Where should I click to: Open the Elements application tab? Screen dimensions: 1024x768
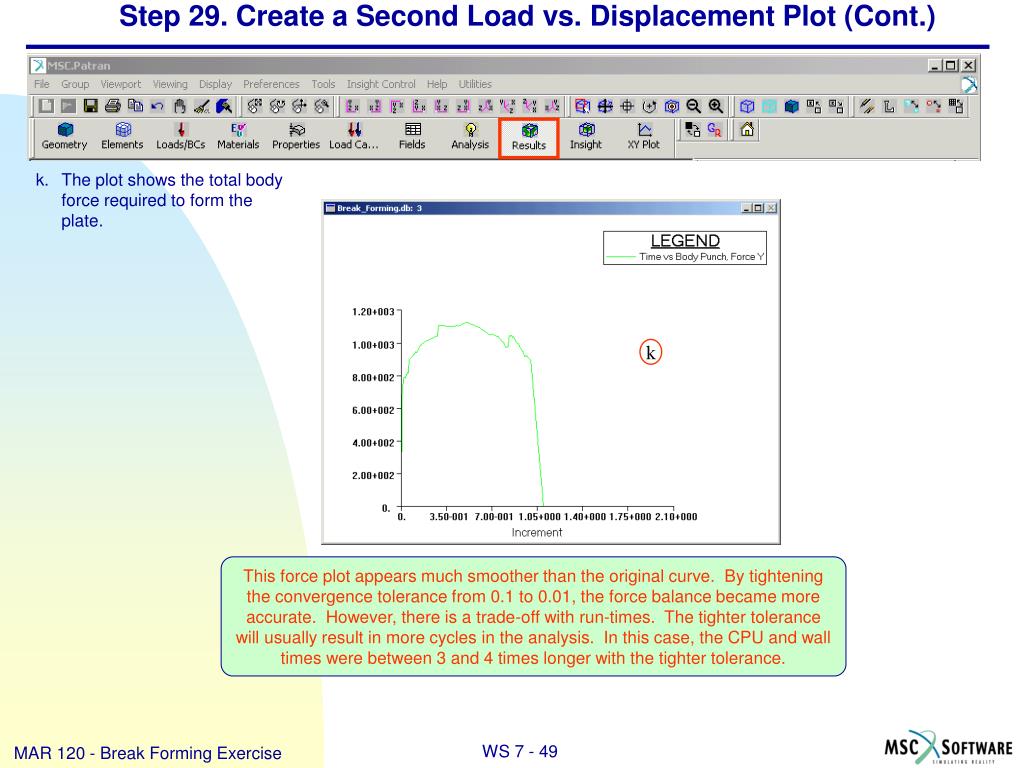[122, 136]
